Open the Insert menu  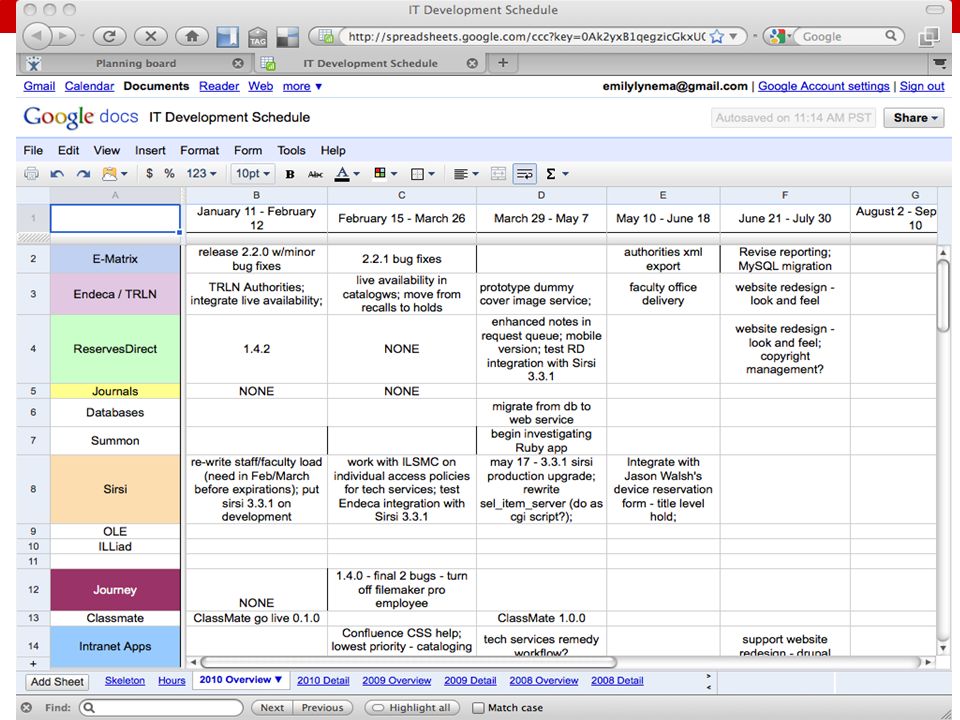coord(150,151)
